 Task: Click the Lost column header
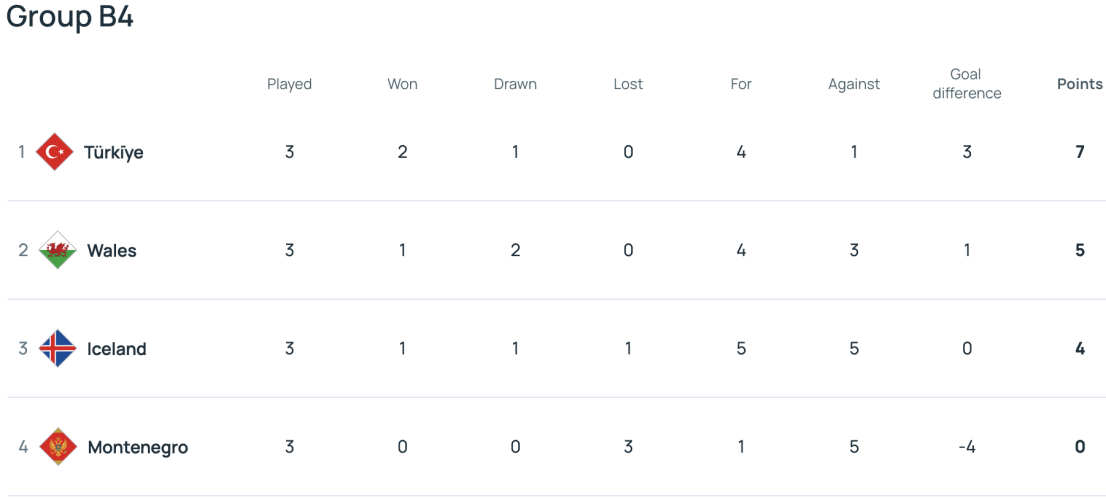628,85
